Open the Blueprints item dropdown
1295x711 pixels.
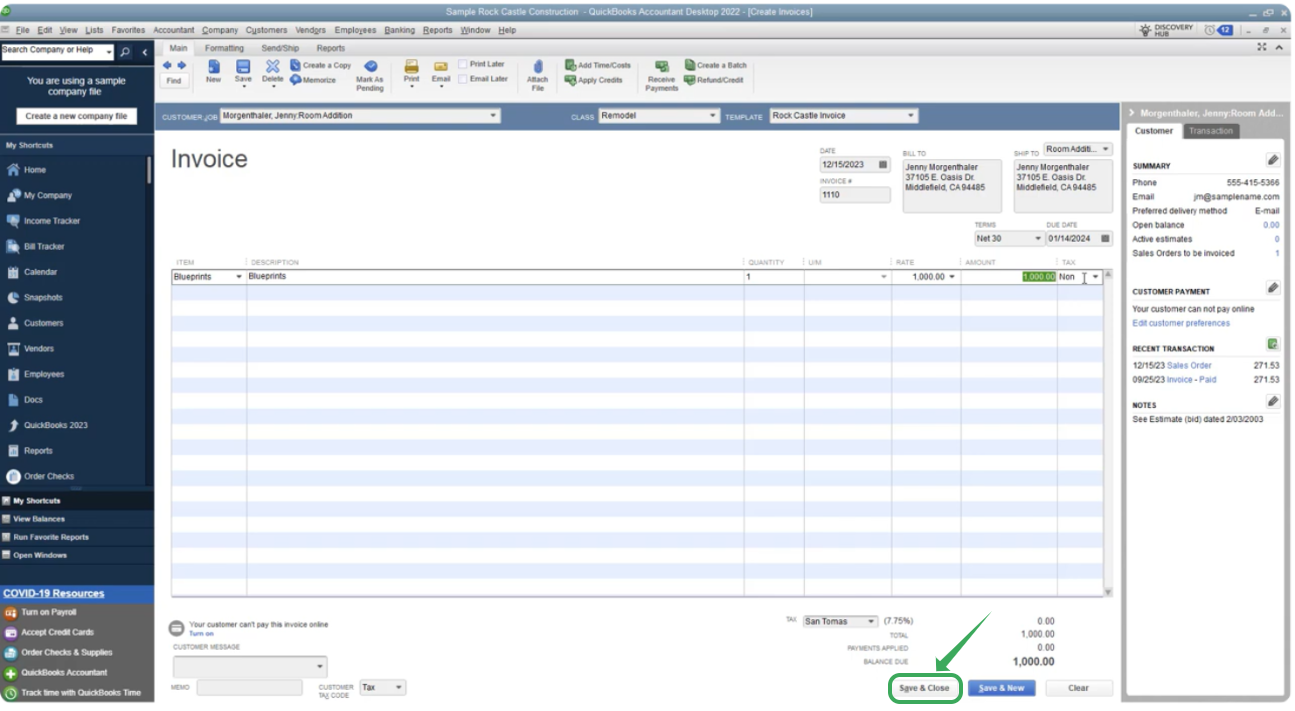pyautogui.click(x=238, y=277)
